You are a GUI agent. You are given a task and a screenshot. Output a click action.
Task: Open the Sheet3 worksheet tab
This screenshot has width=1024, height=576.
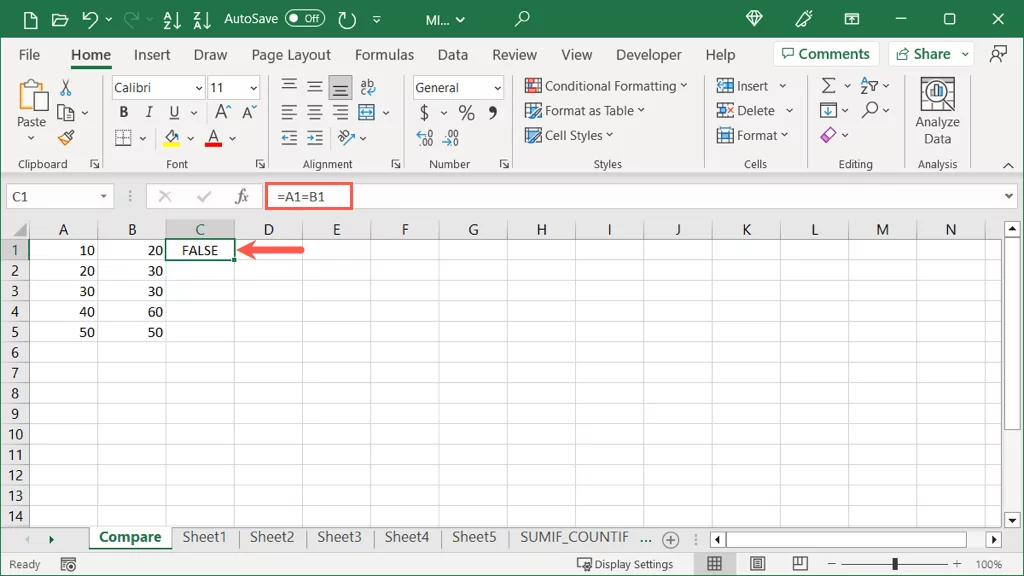pyautogui.click(x=339, y=537)
